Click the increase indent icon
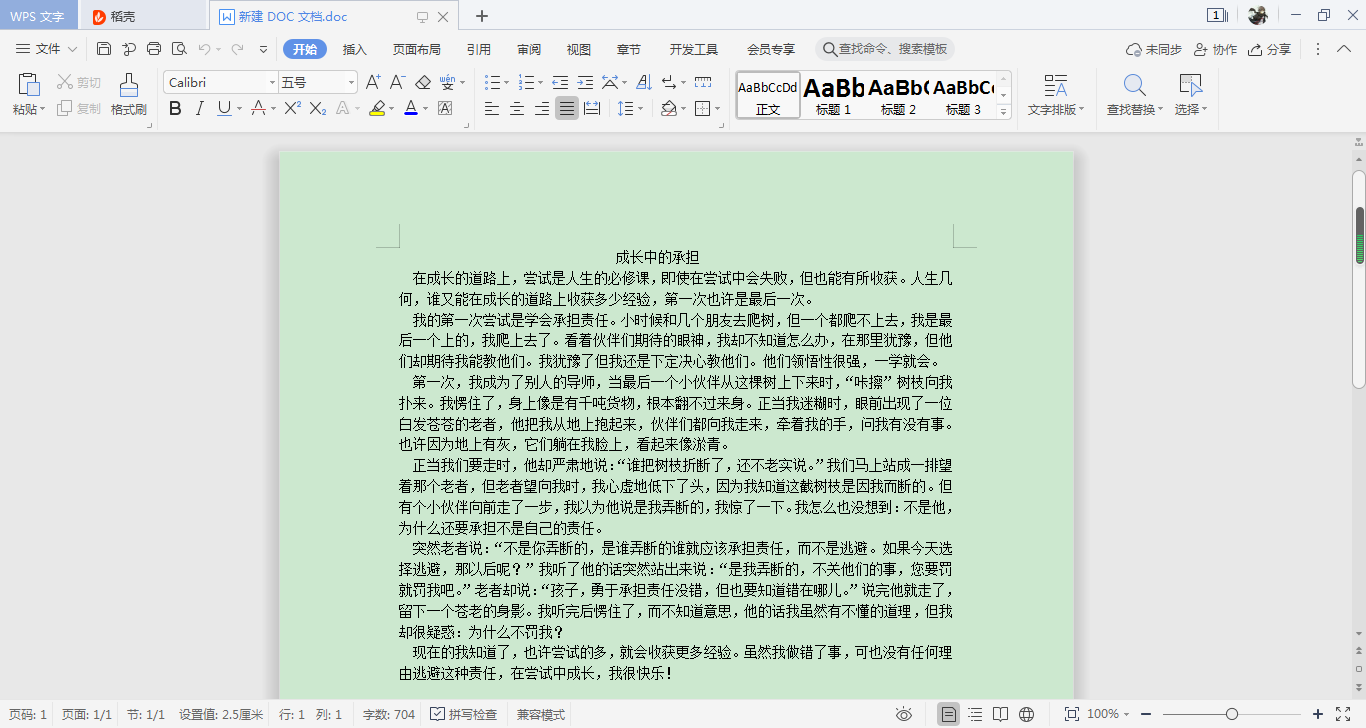This screenshot has height=728, width=1366. 585,82
